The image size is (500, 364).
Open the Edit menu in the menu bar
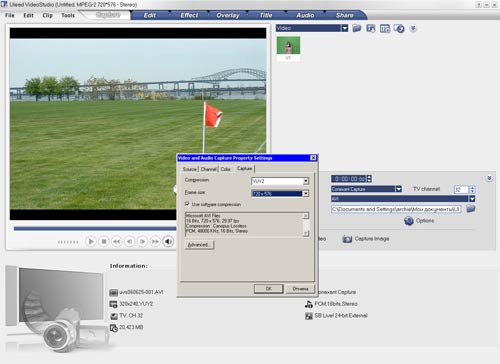tap(28, 15)
